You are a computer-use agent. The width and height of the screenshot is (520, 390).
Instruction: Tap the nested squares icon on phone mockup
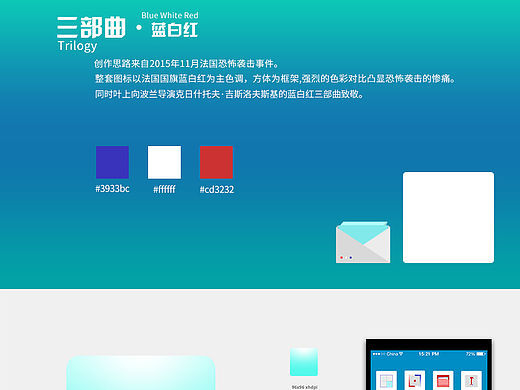coord(415,380)
